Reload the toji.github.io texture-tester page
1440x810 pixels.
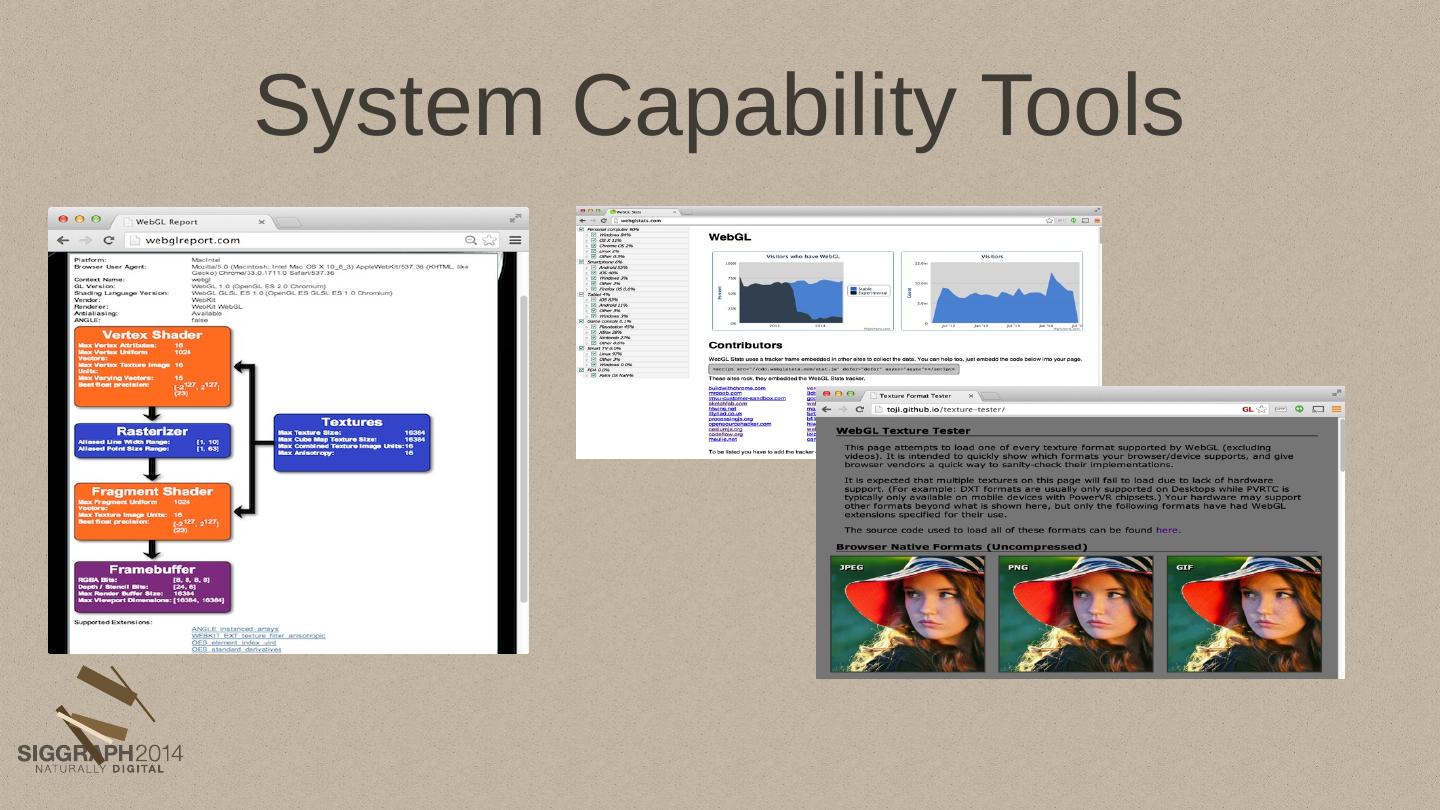tap(860, 410)
